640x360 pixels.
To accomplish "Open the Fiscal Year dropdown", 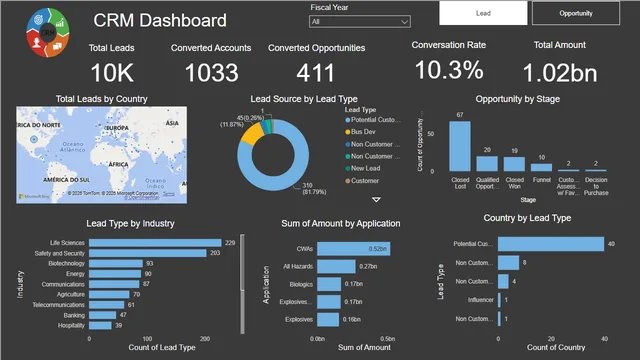I will [x=360, y=22].
